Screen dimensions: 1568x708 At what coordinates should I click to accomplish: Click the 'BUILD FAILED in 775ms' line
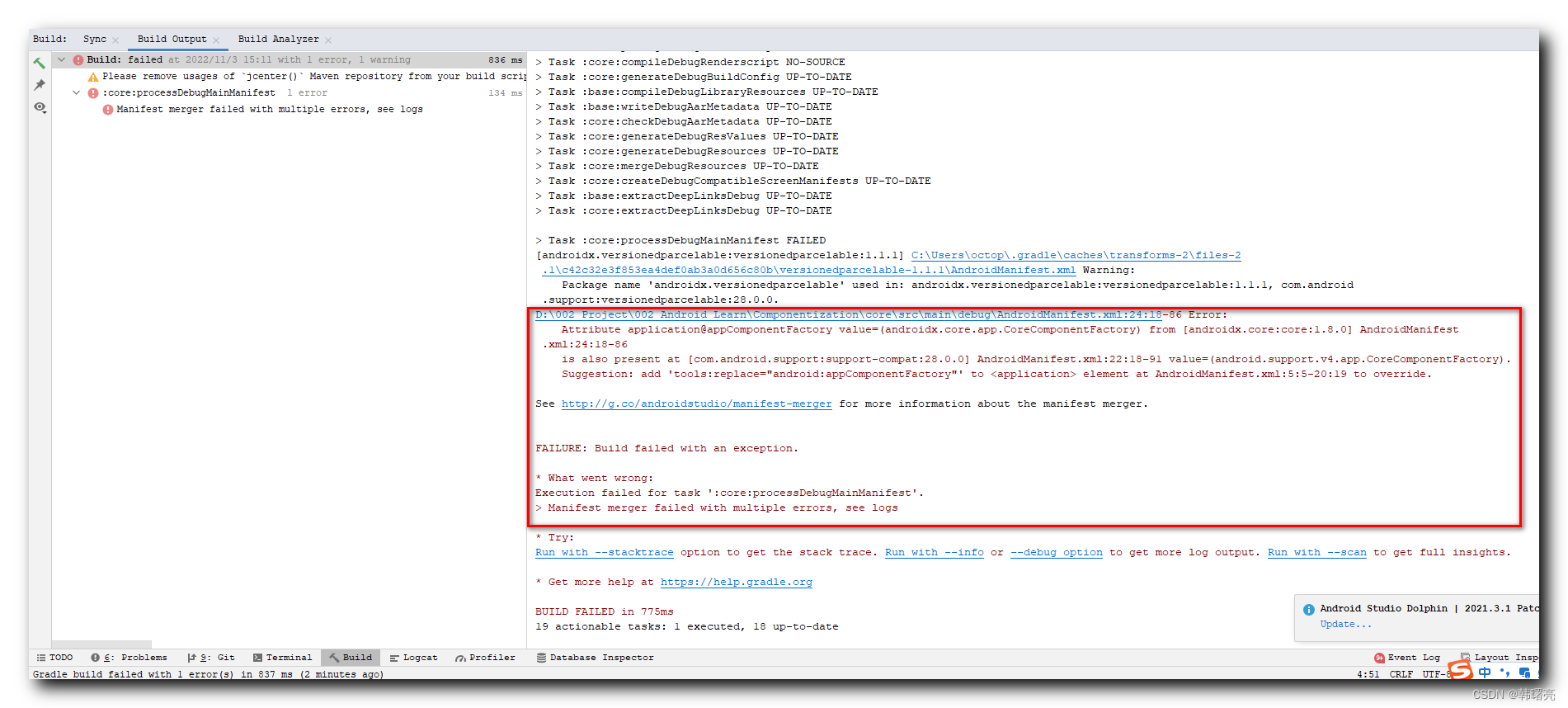(604, 611)
